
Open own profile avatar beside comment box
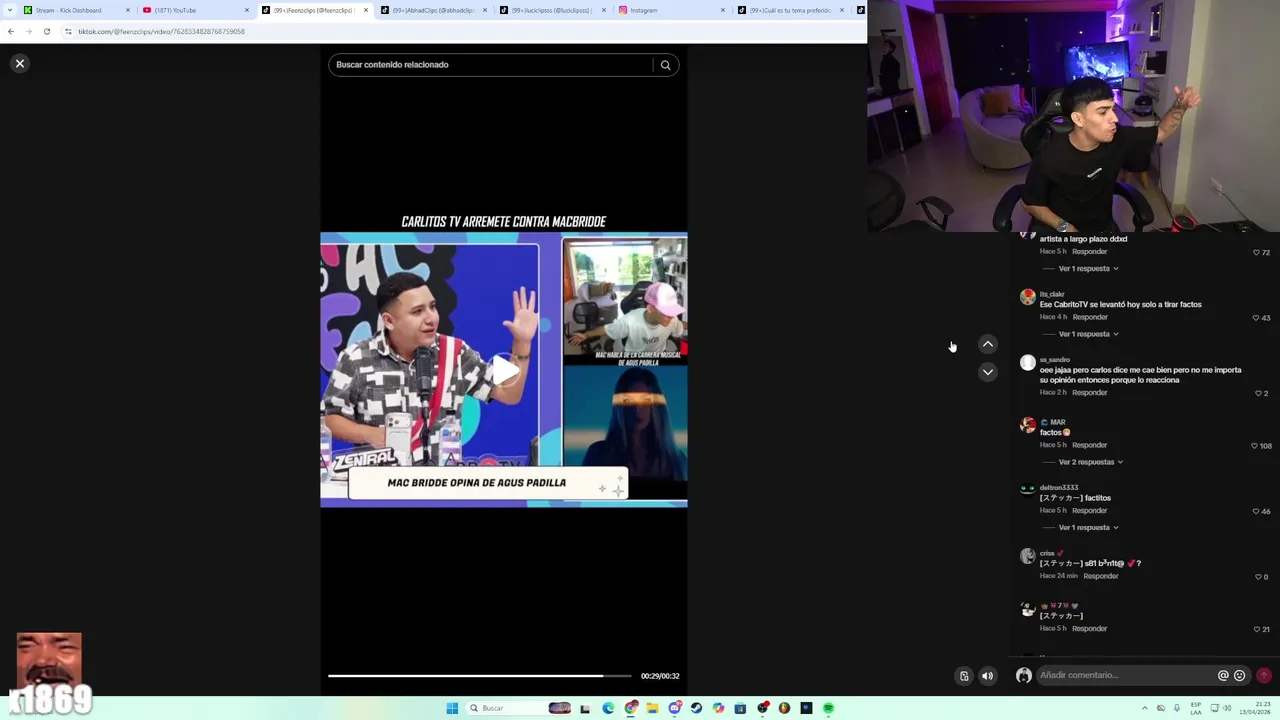1023,675
